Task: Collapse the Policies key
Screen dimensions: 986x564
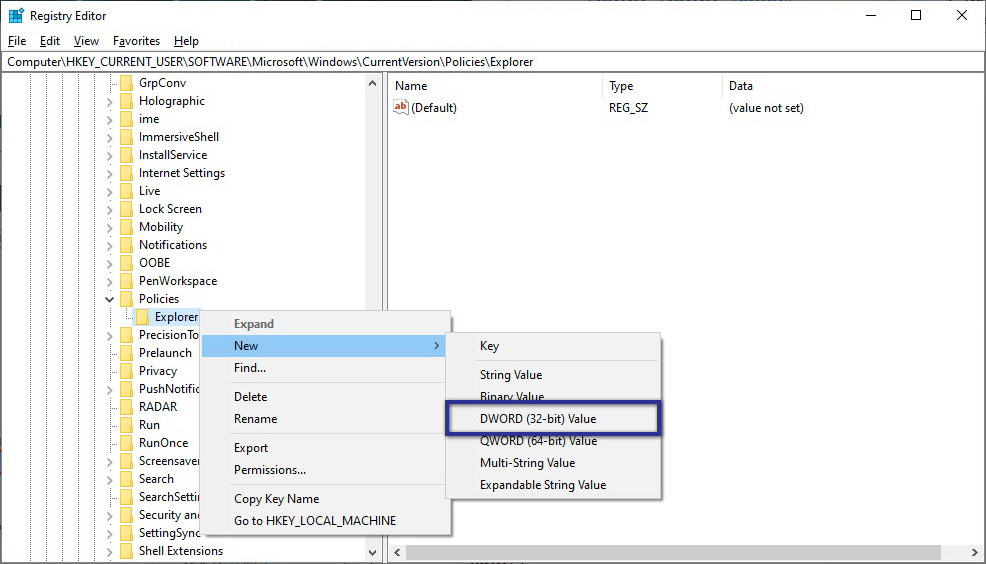Action: point(109,299)
